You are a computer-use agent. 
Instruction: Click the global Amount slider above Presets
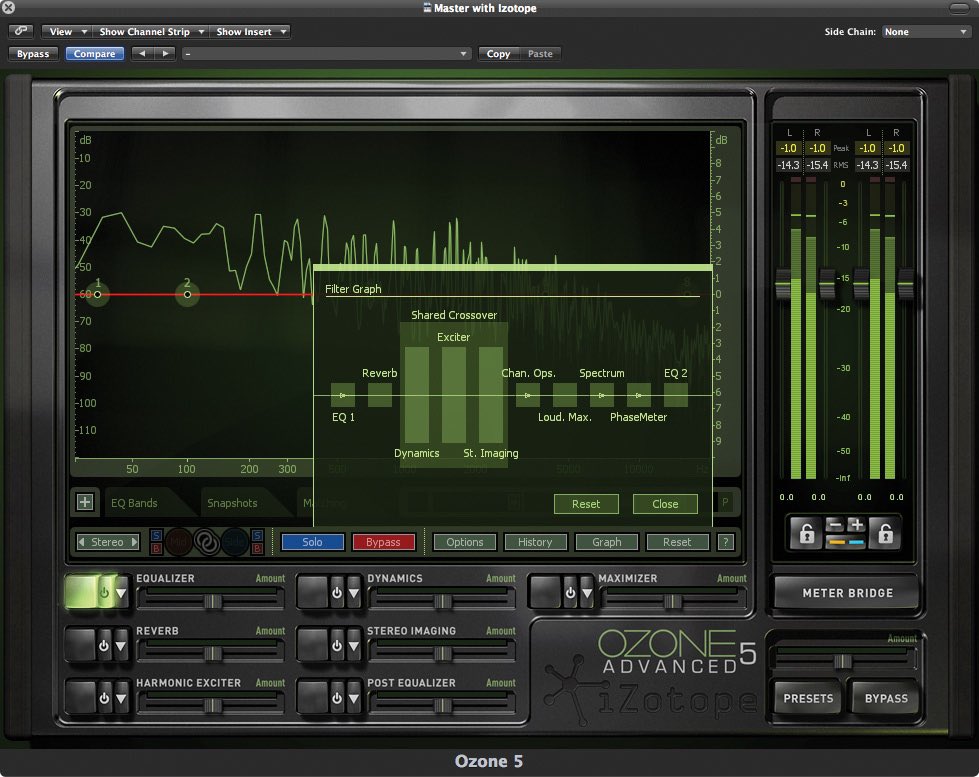point(844,661)
